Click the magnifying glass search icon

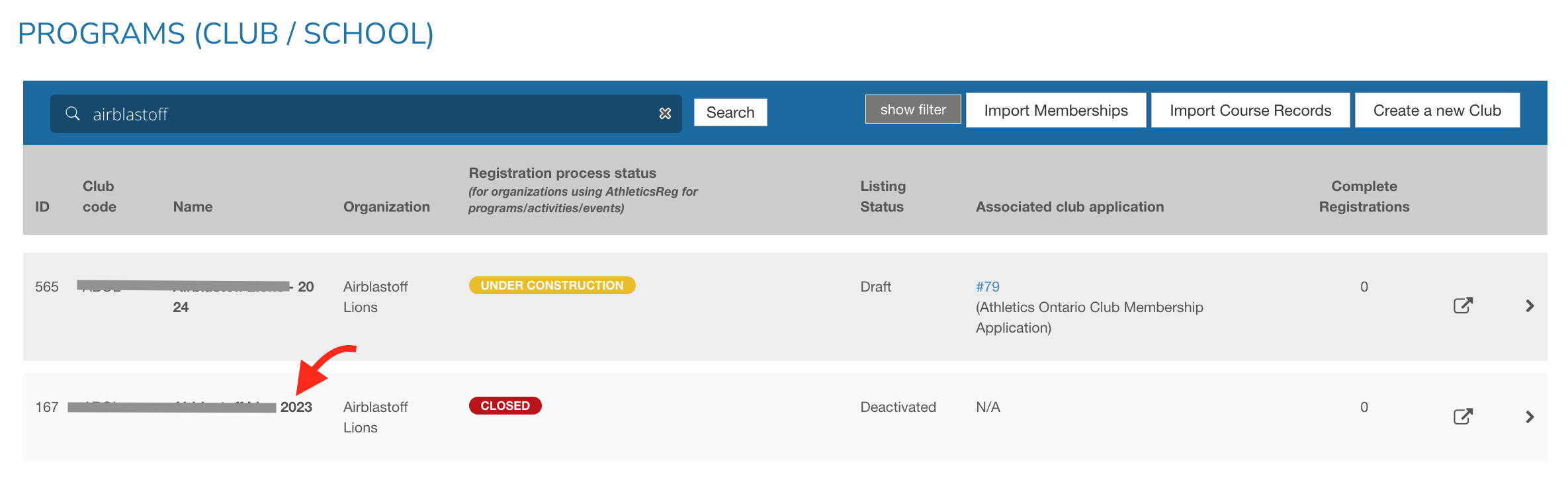(x=73, y=114)
